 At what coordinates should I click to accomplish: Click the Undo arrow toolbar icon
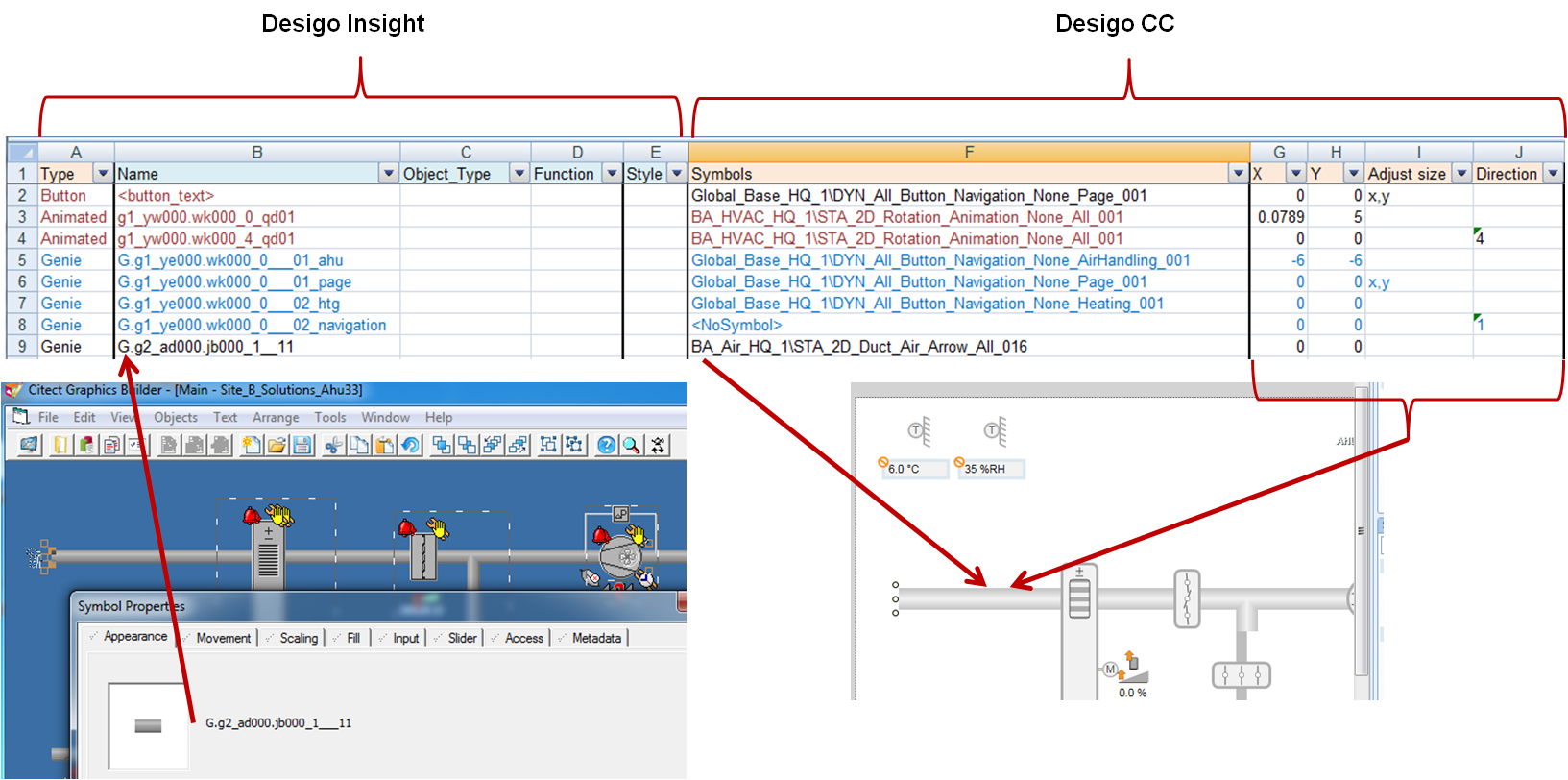pos(411,445)
